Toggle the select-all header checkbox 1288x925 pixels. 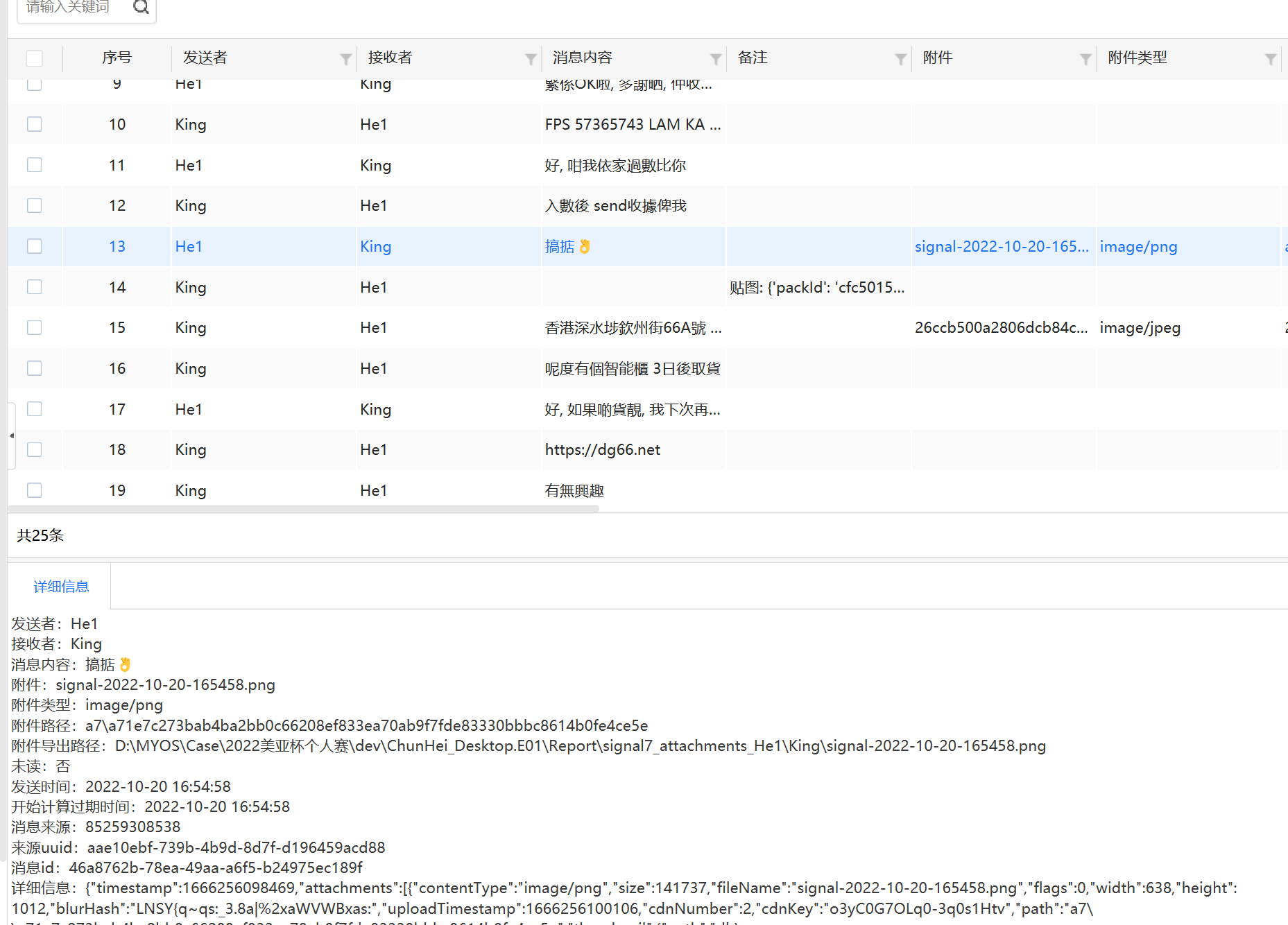pos(34,58)
